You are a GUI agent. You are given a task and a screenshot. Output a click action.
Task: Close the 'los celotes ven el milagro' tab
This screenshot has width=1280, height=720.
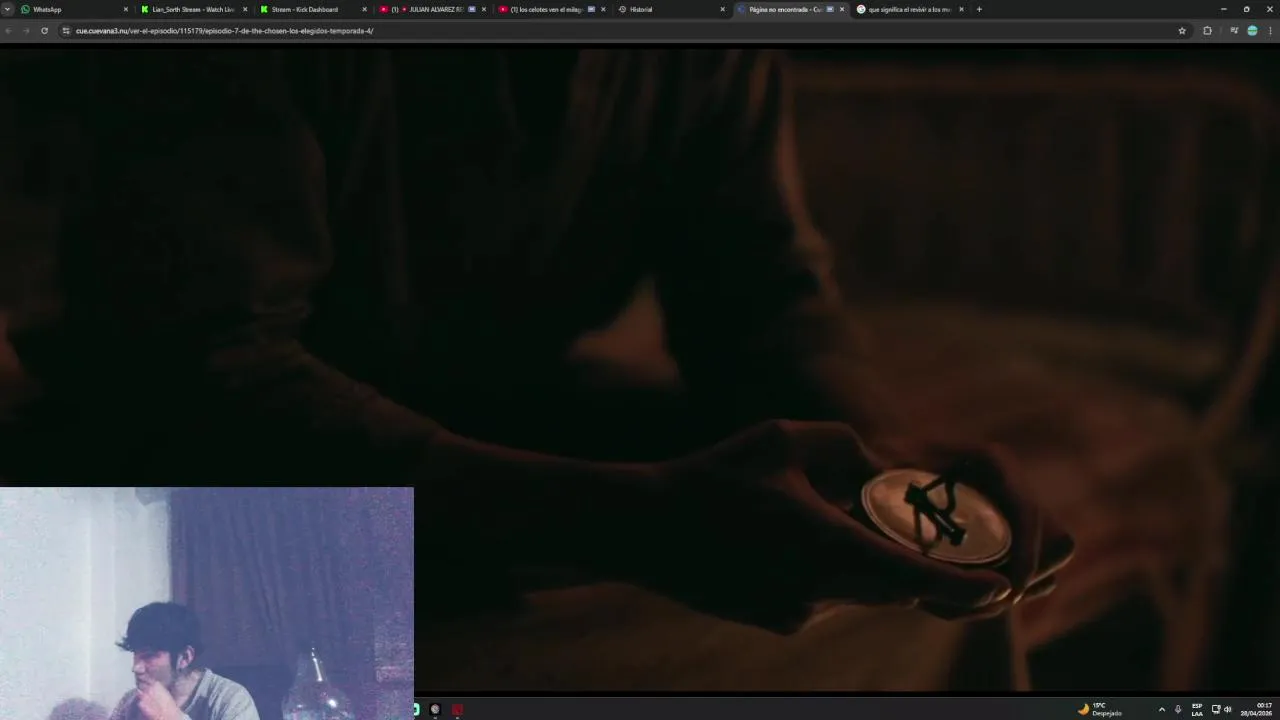(603, 9)
